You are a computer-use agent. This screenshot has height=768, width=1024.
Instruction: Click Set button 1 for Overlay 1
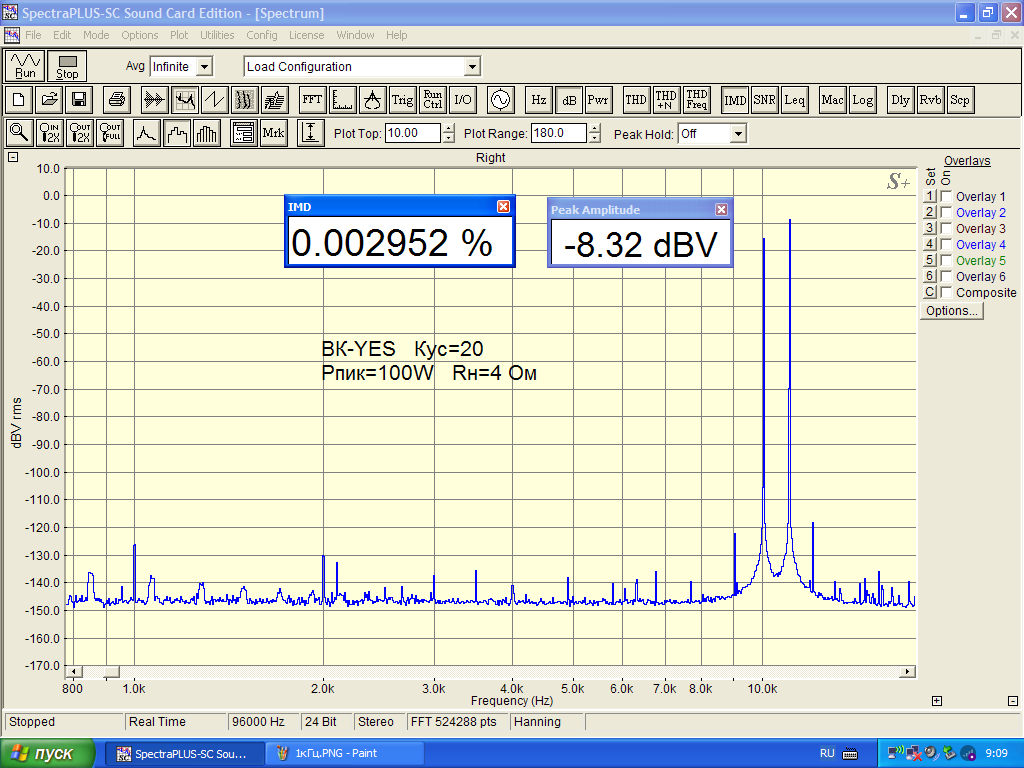[x=930, y=196]
